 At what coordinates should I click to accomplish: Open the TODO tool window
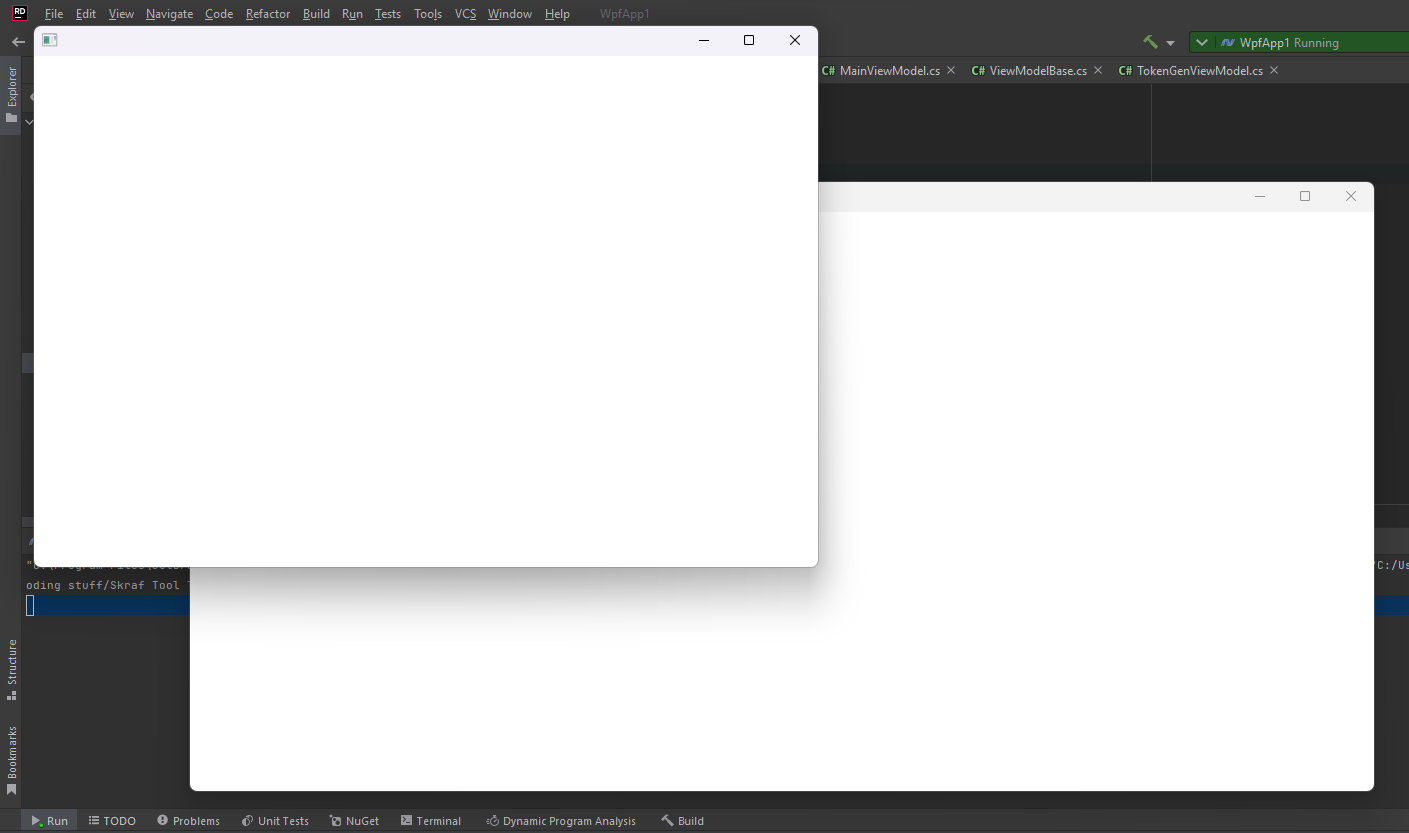pyautogui.click(x=112, y=821)
